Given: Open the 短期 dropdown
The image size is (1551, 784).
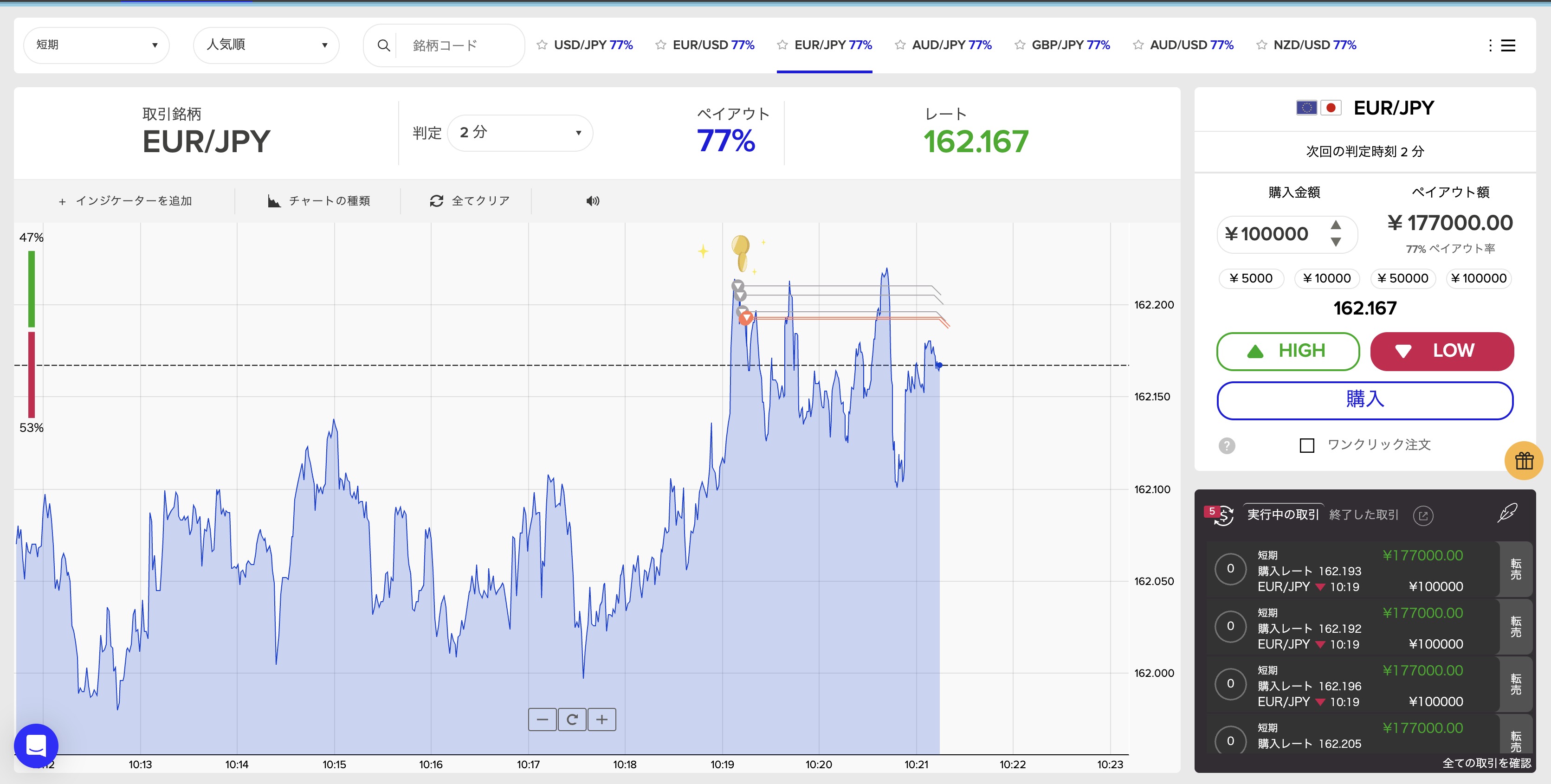Looking at the screenshot, I should pos(97,45).
